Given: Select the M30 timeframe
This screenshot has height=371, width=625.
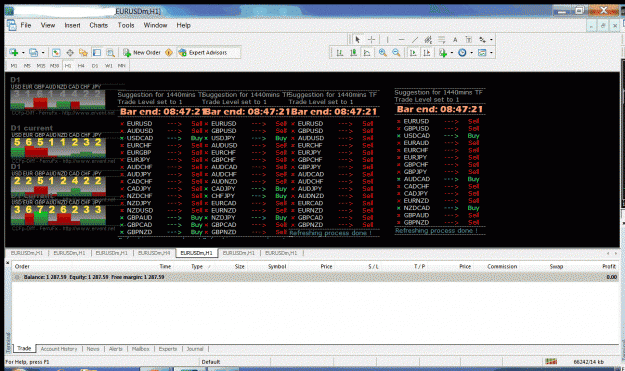Looking at the screenshot, I should click(x=55, y=66).
